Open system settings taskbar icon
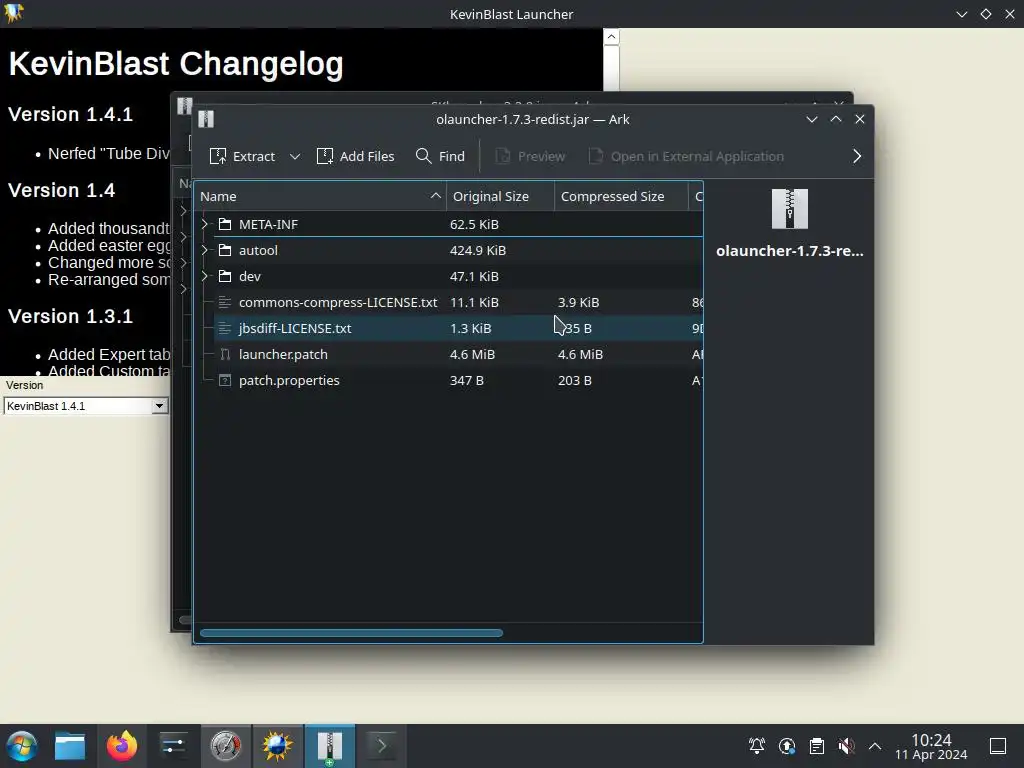 [x=173, y=746]
